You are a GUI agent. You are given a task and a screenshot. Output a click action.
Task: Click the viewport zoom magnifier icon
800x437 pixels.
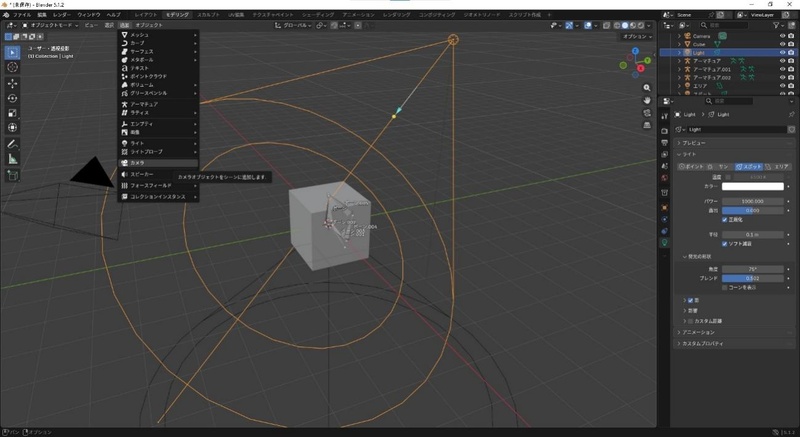(647, 88)
